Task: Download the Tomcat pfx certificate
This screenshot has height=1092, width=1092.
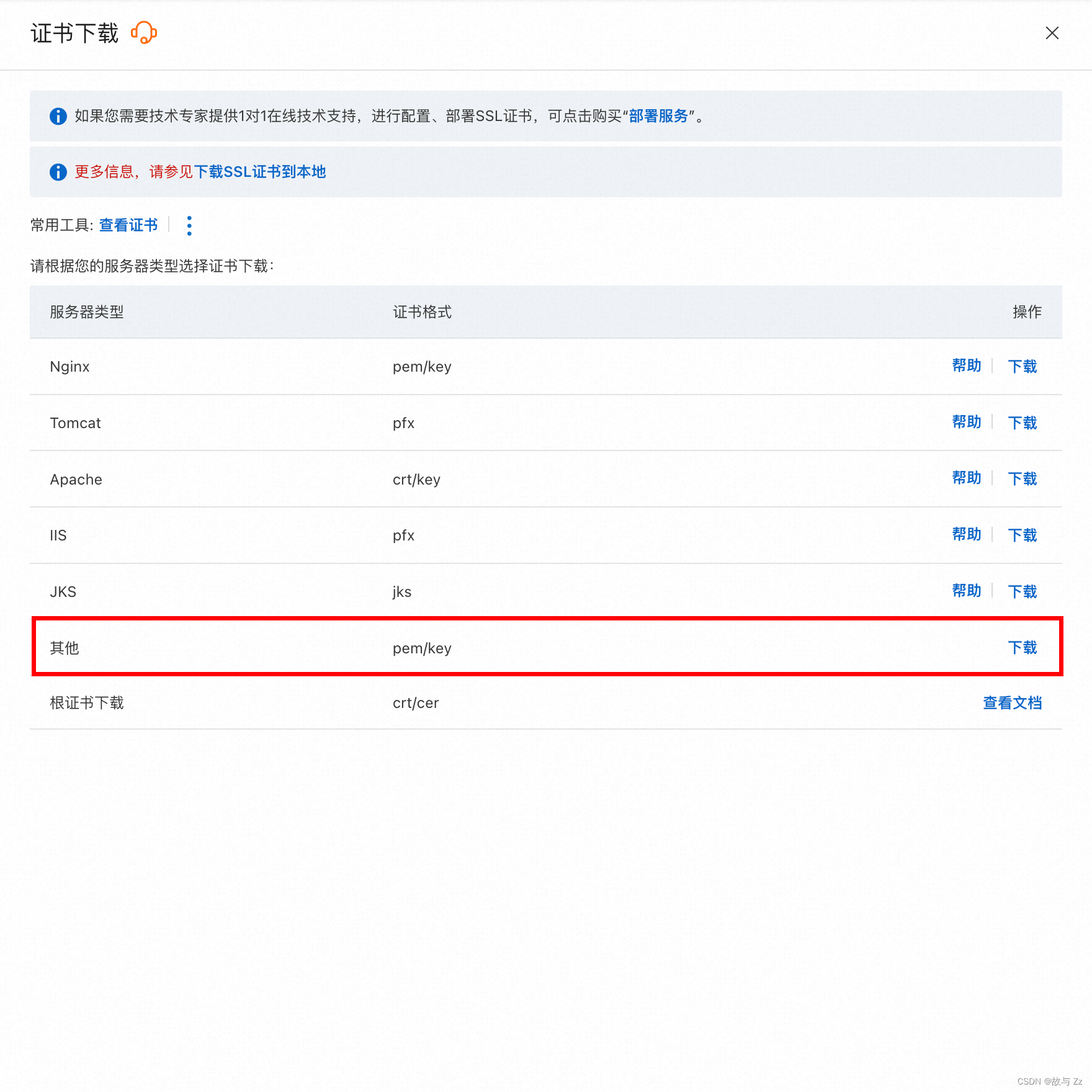Action: tap(1023, 423)
